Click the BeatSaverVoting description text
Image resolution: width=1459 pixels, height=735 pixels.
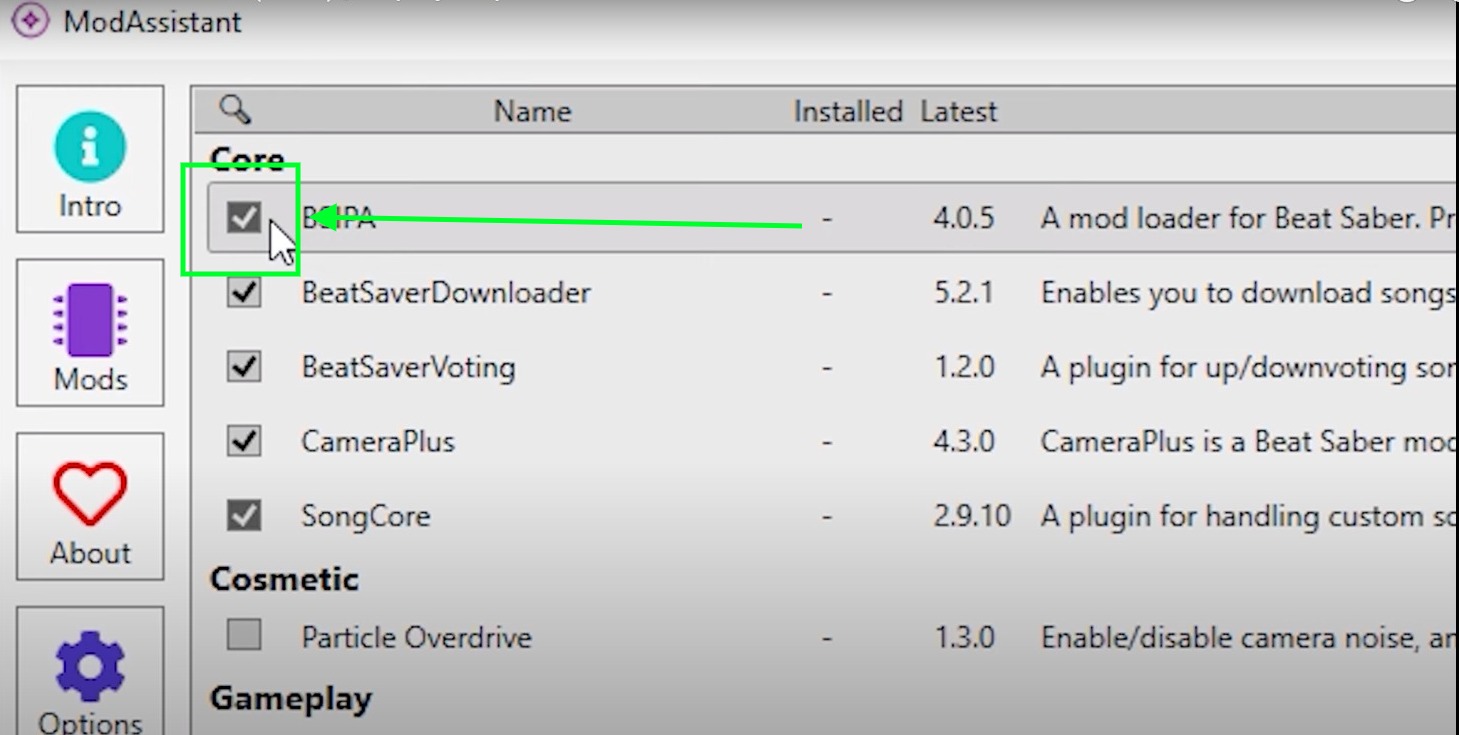tap(1248, 367)
